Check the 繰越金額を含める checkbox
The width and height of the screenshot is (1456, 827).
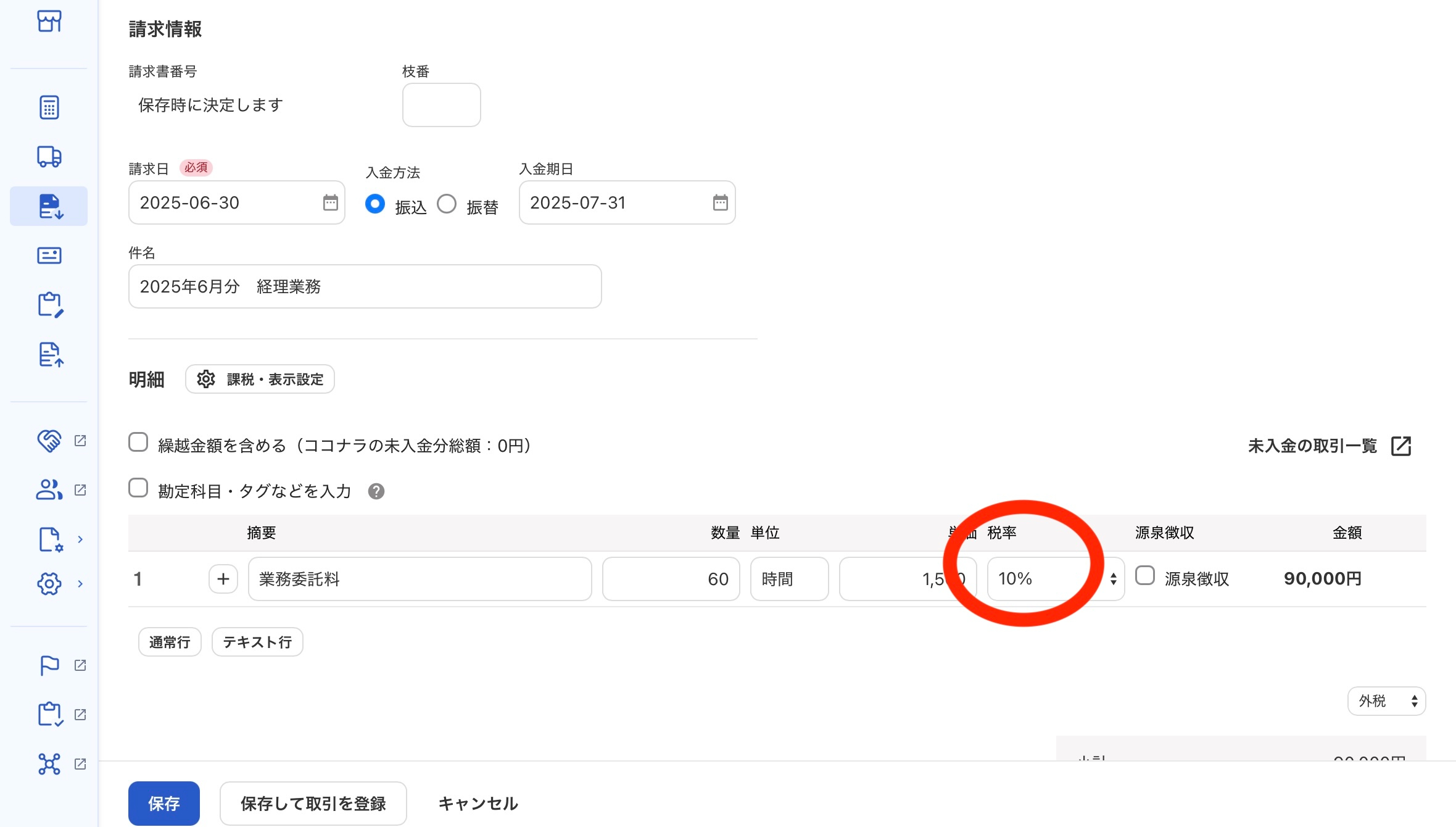point(138,443)
